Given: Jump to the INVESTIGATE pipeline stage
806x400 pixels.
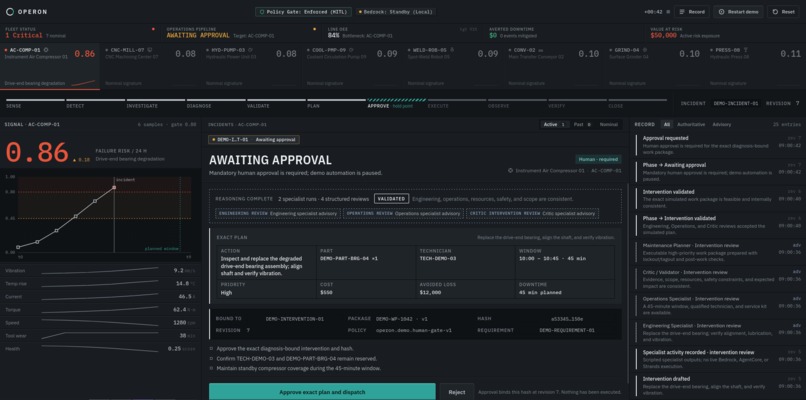Looking at the screenshot, I should (x=155, y=103).
